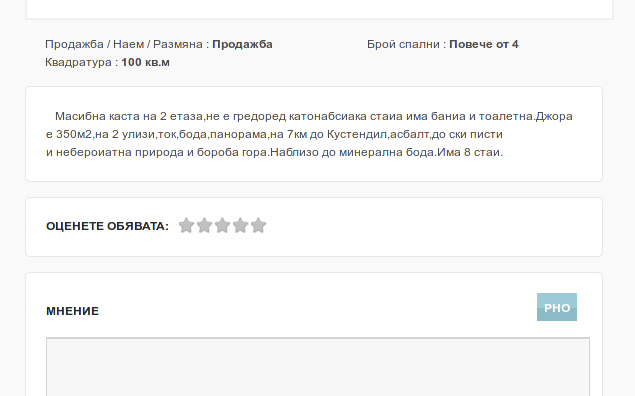Give the listing a two-star rating
Viewport: 635px width, 396px height.
205,226
